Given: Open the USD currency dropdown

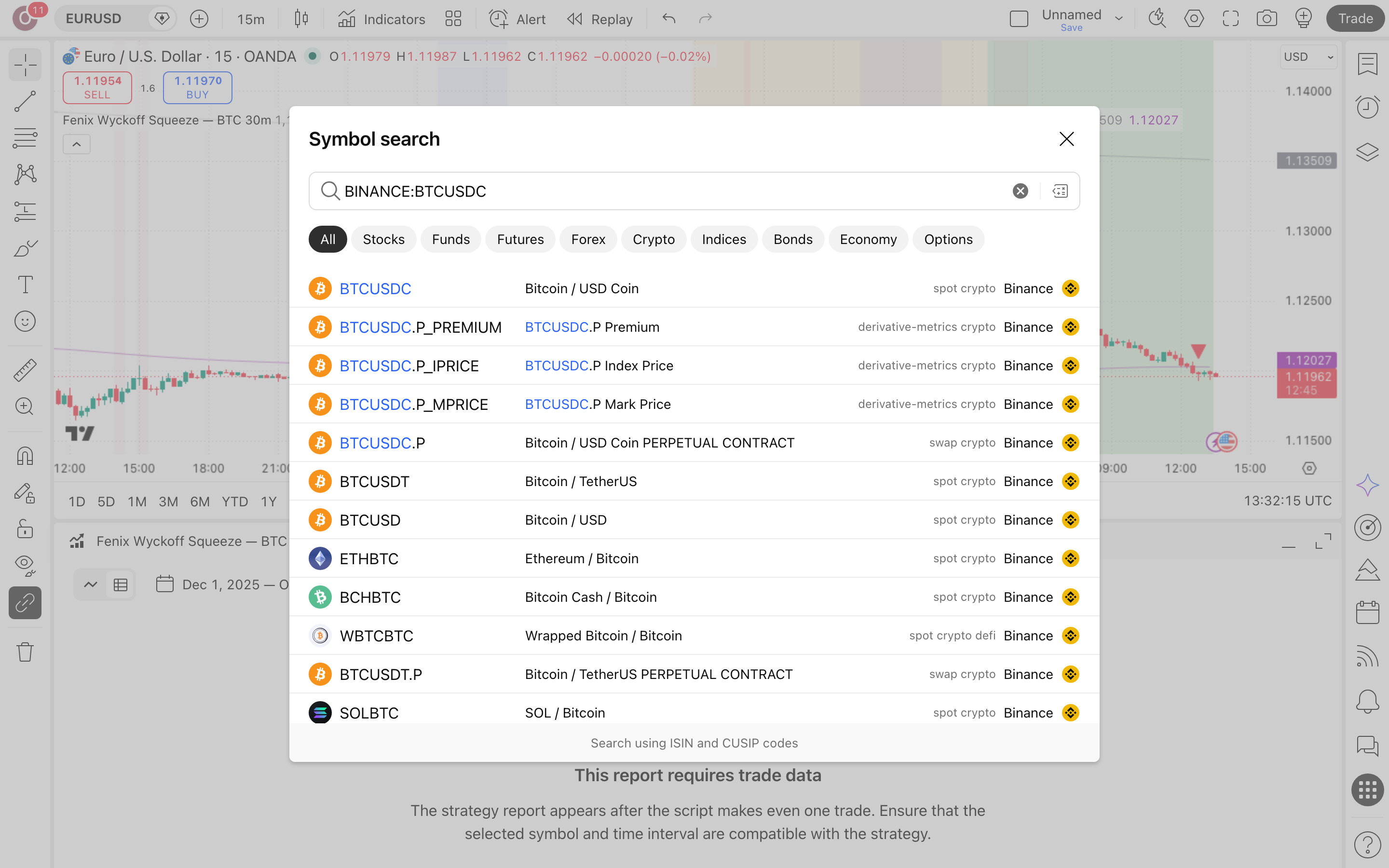Looking at the screenshot, I should pyautogui.click(x=1308, y=57).
